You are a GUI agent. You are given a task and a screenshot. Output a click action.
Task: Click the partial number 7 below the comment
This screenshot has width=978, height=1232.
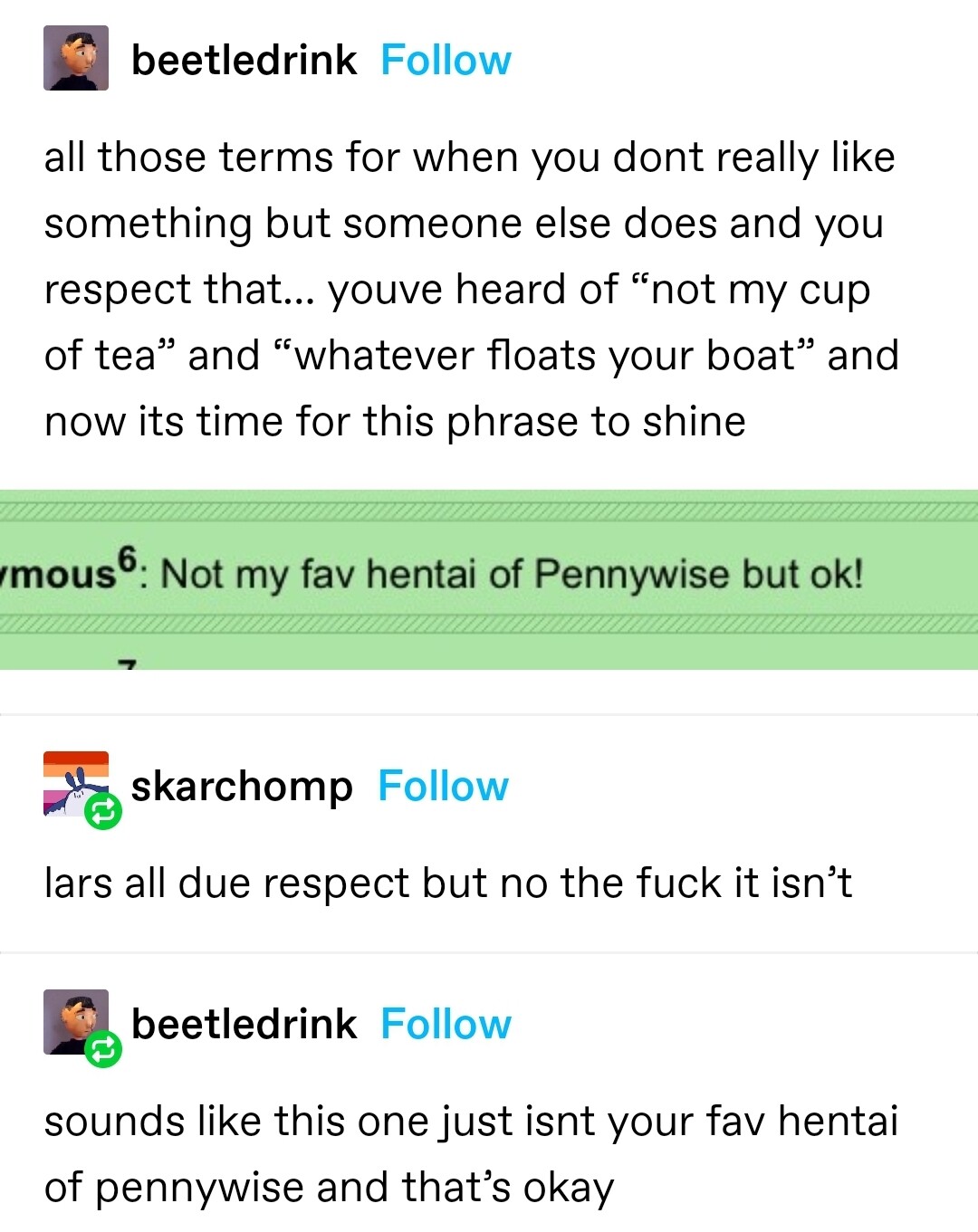(128, 664)
